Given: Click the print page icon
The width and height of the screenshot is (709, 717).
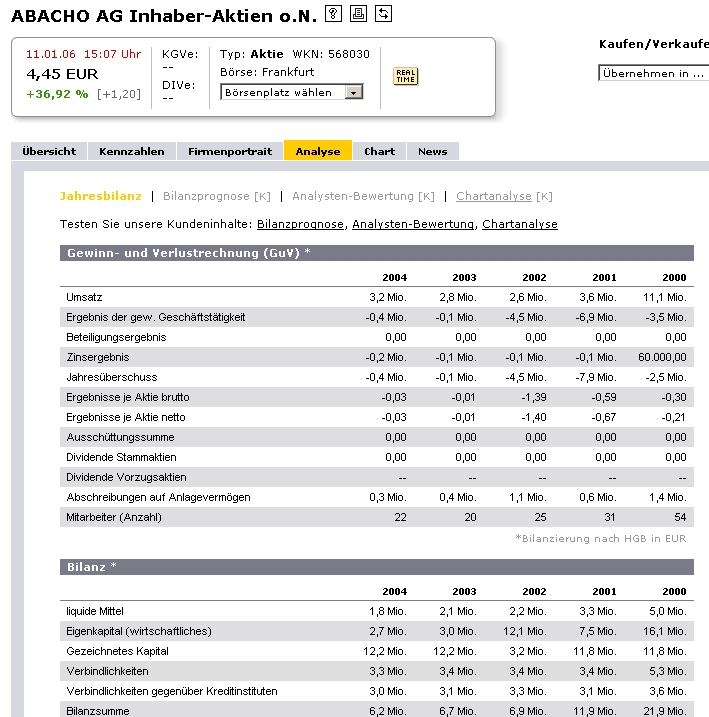Looking at the screenshot, I should 359,13.
